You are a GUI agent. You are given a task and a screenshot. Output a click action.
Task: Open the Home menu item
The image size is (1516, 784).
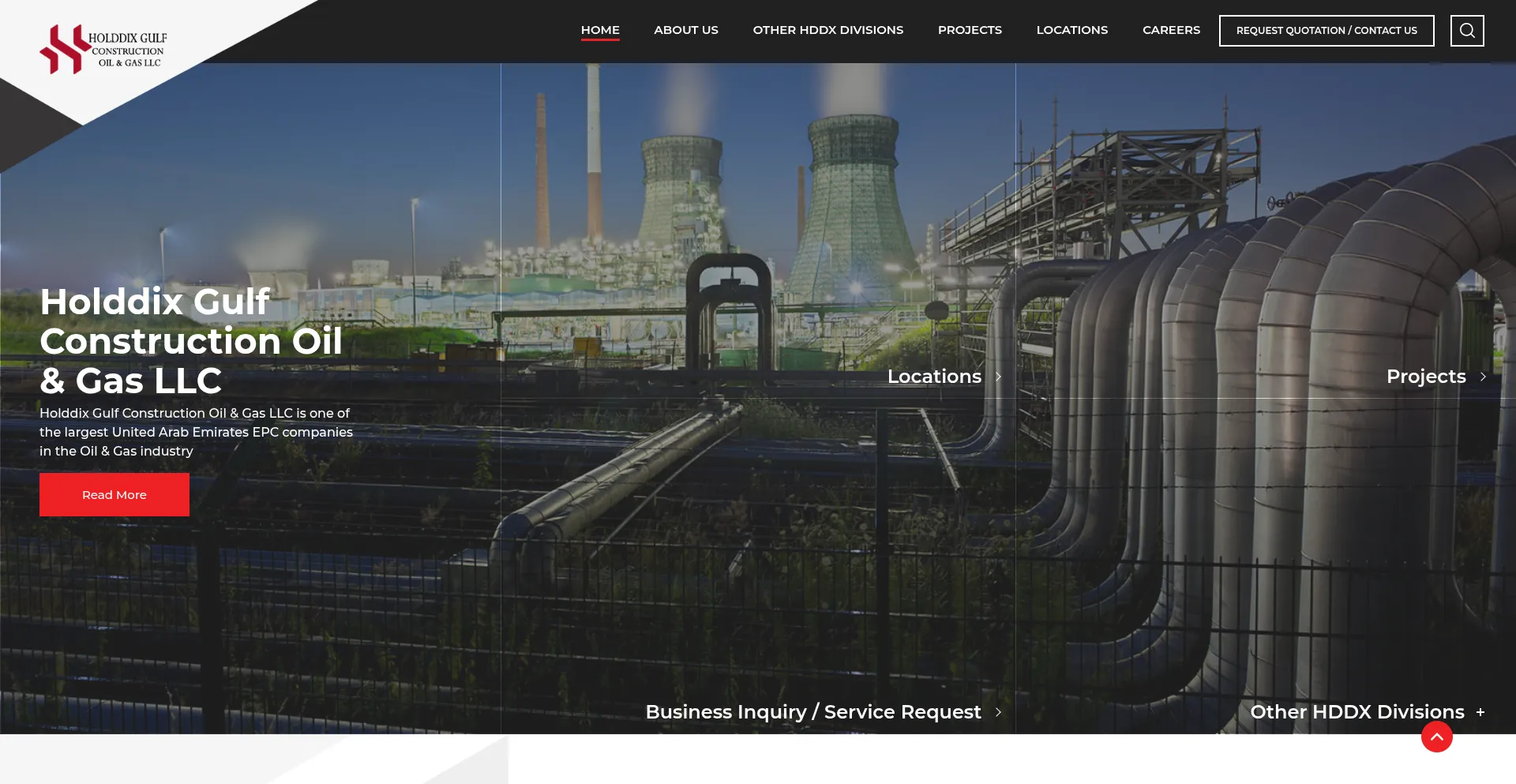(600, 30)
